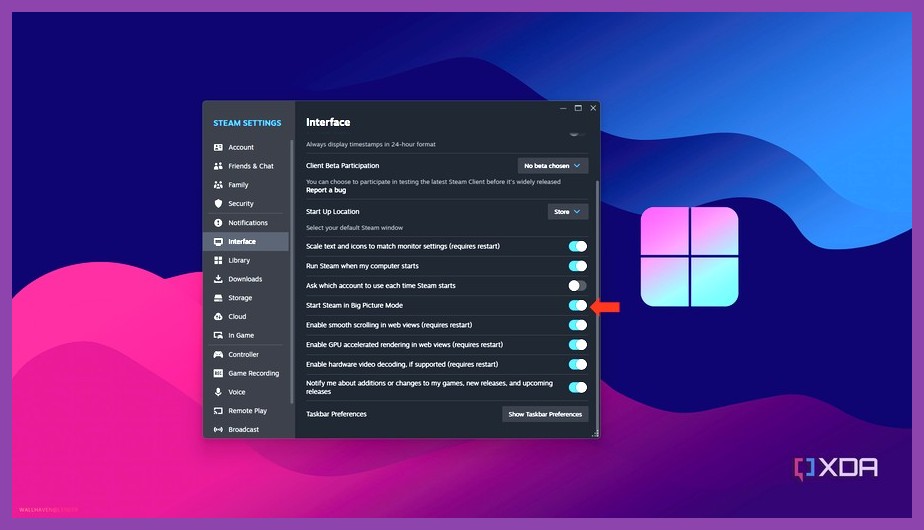Toggle smooth scrolling in web views
This screenshot has width=924, height=530.
pos(578,325)
